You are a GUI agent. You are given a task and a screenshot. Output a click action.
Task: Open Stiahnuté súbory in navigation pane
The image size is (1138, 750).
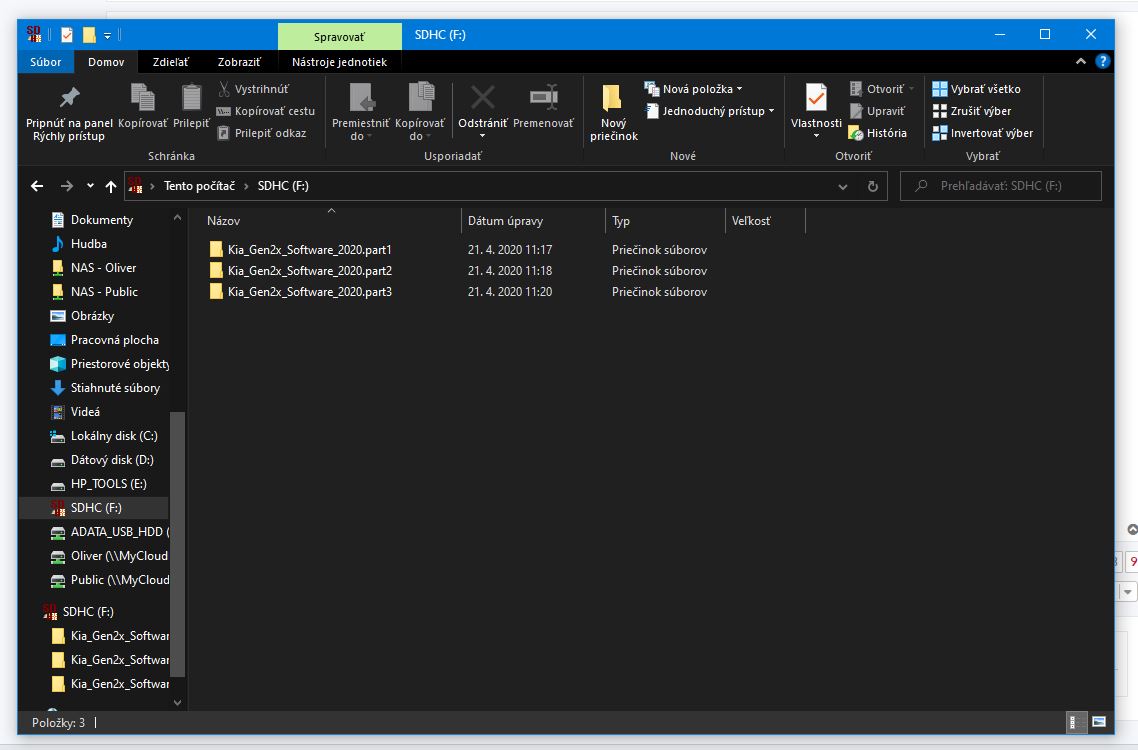click(105, 388)
